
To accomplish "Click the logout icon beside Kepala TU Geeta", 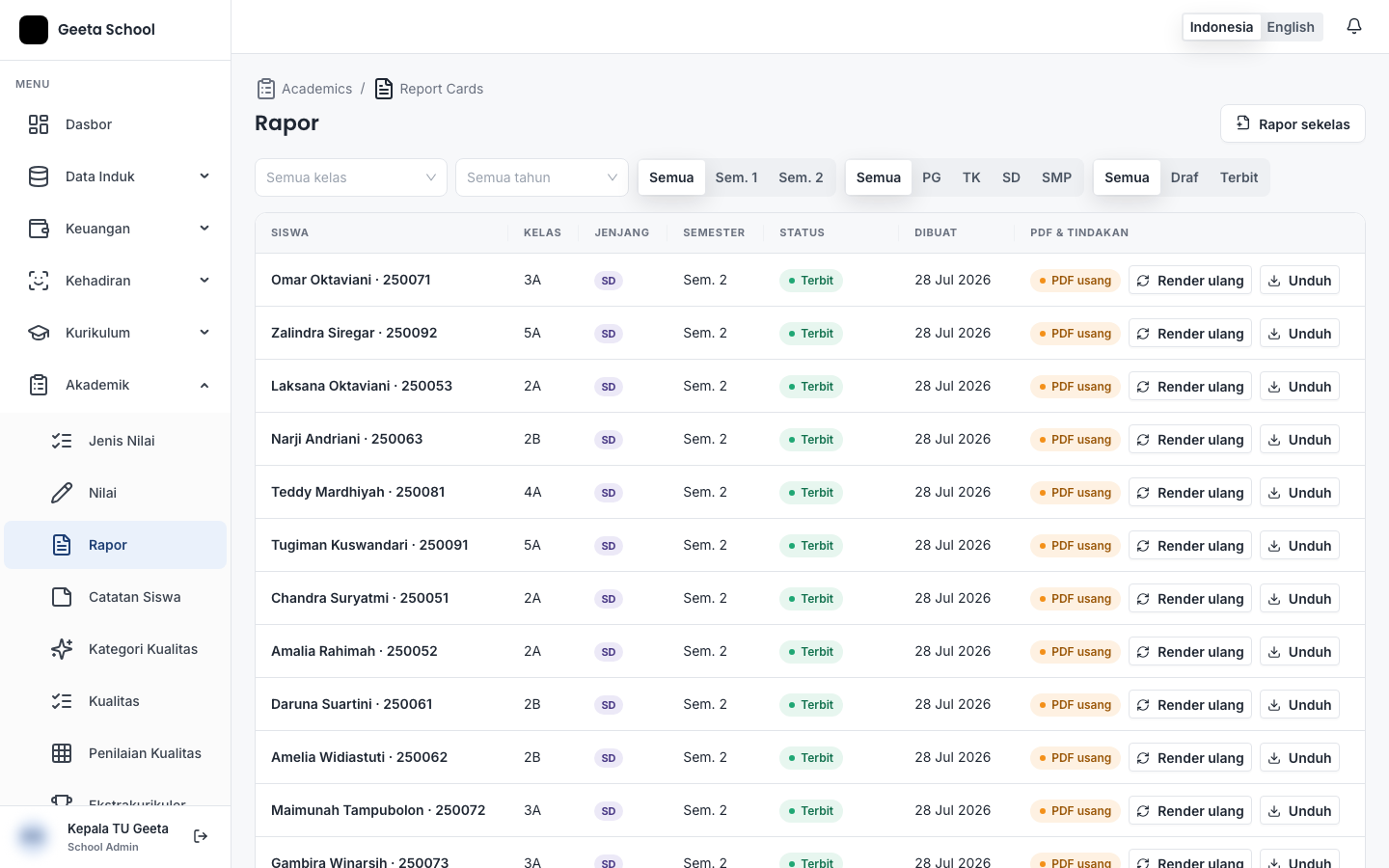I will click(201, 836).
